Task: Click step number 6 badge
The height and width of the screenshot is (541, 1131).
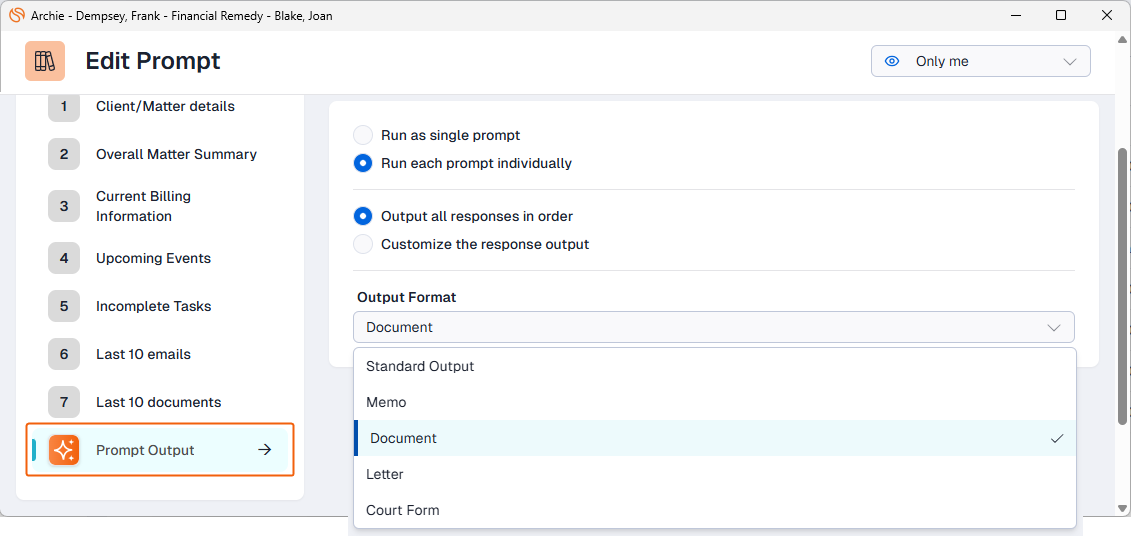Action: 64,354
